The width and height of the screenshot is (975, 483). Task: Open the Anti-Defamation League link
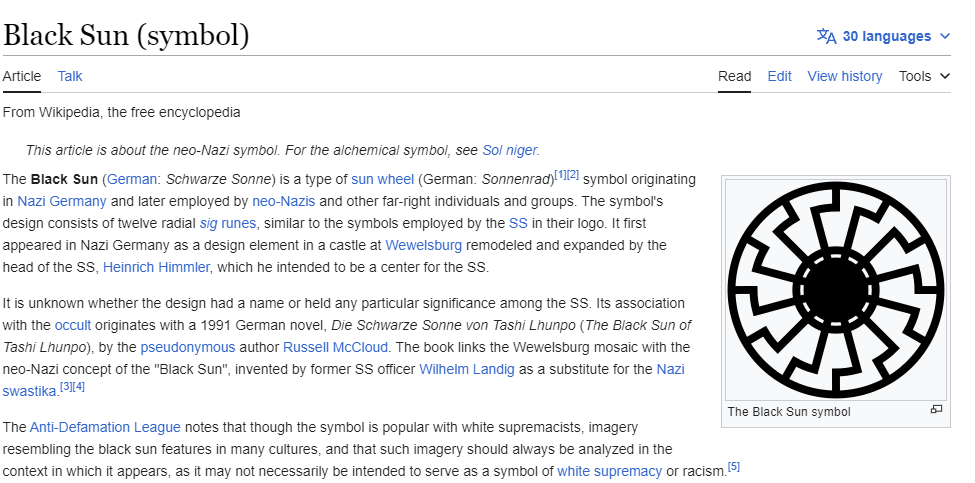pos(105,428)
